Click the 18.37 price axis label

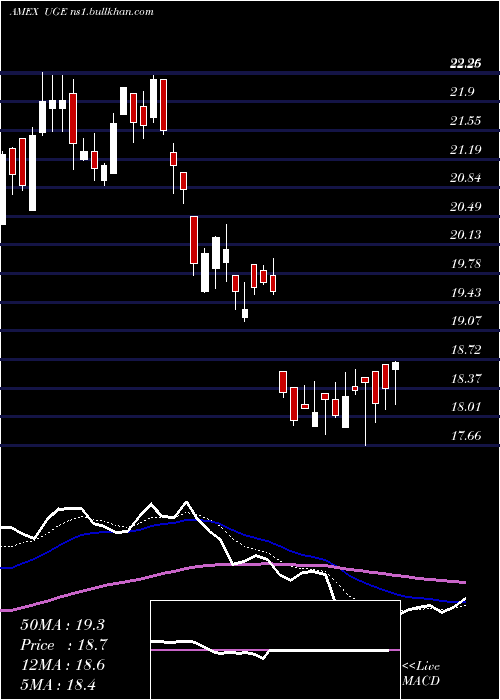point(466,379)
